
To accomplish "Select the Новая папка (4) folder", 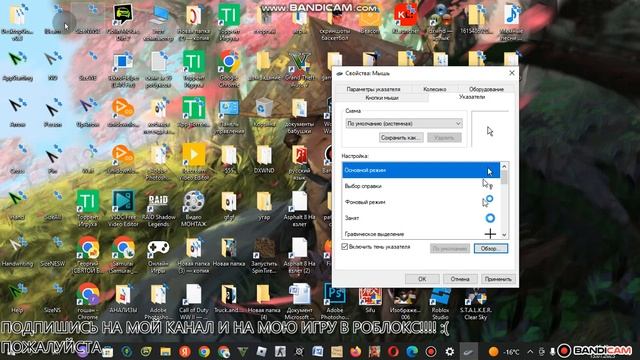I will tap(264, 302).
